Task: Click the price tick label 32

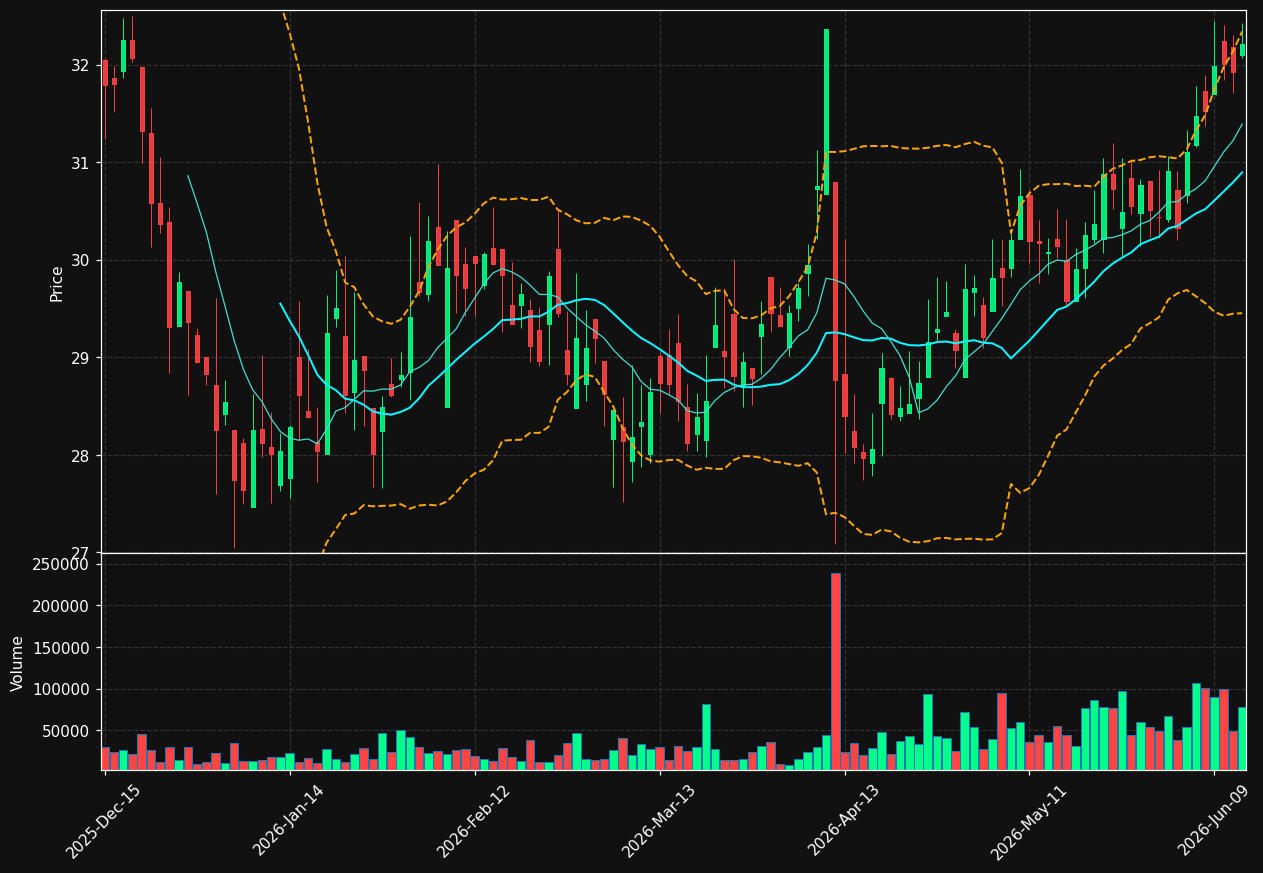Action: click(80, 66)
